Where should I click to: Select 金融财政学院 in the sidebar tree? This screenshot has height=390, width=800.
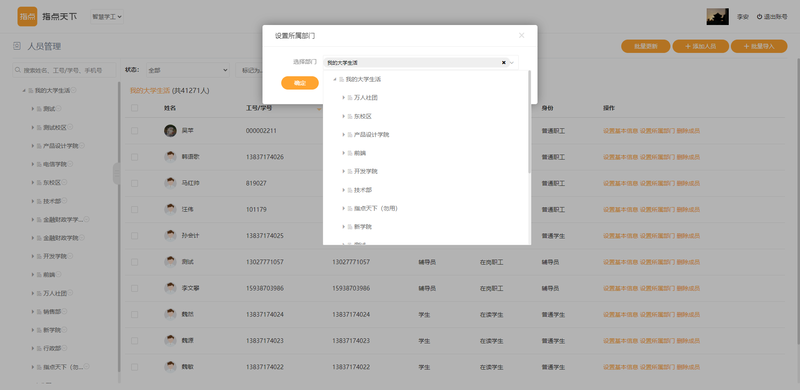[x=61, y=238]
